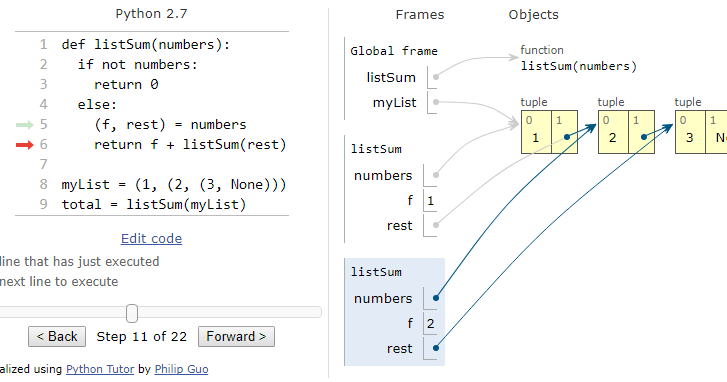
Task: Click the second tuple cell containing 2
Action: point(612,132)
